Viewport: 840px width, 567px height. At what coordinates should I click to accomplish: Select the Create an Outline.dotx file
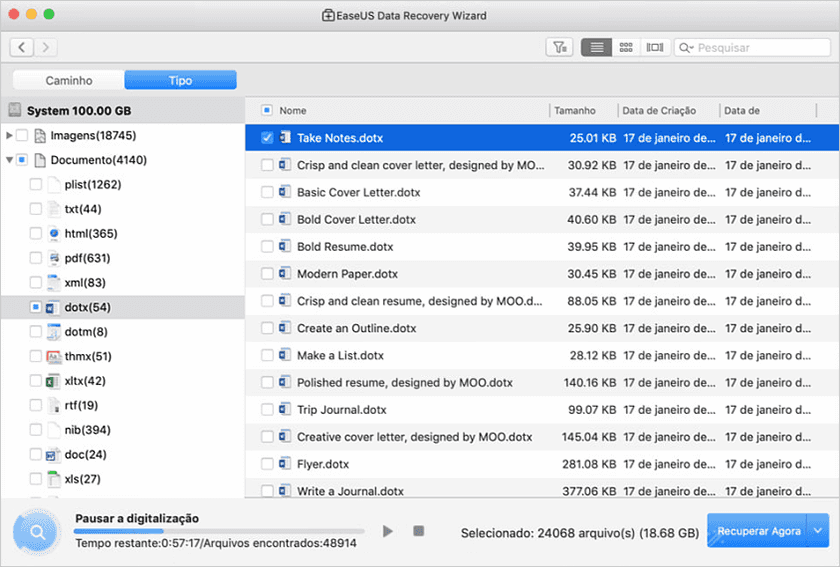point(542,328)
